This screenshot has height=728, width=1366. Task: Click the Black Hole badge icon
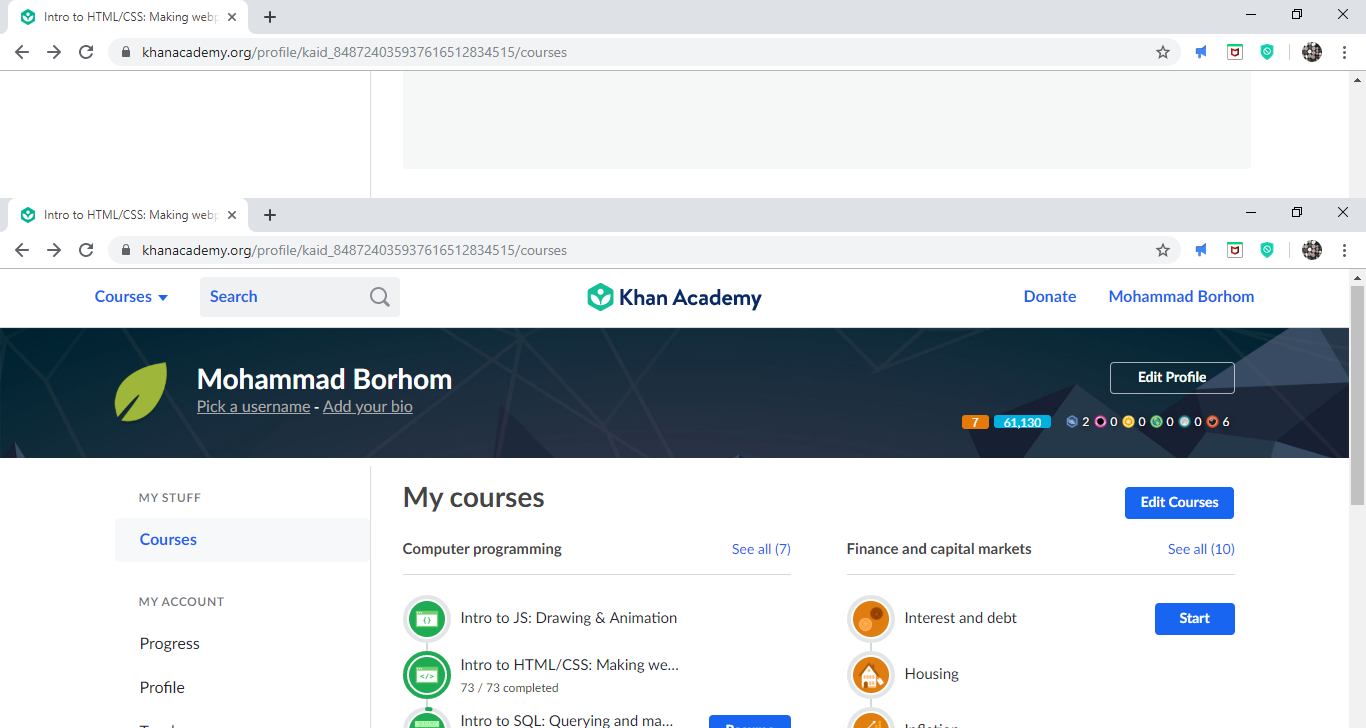(1100, 422)
